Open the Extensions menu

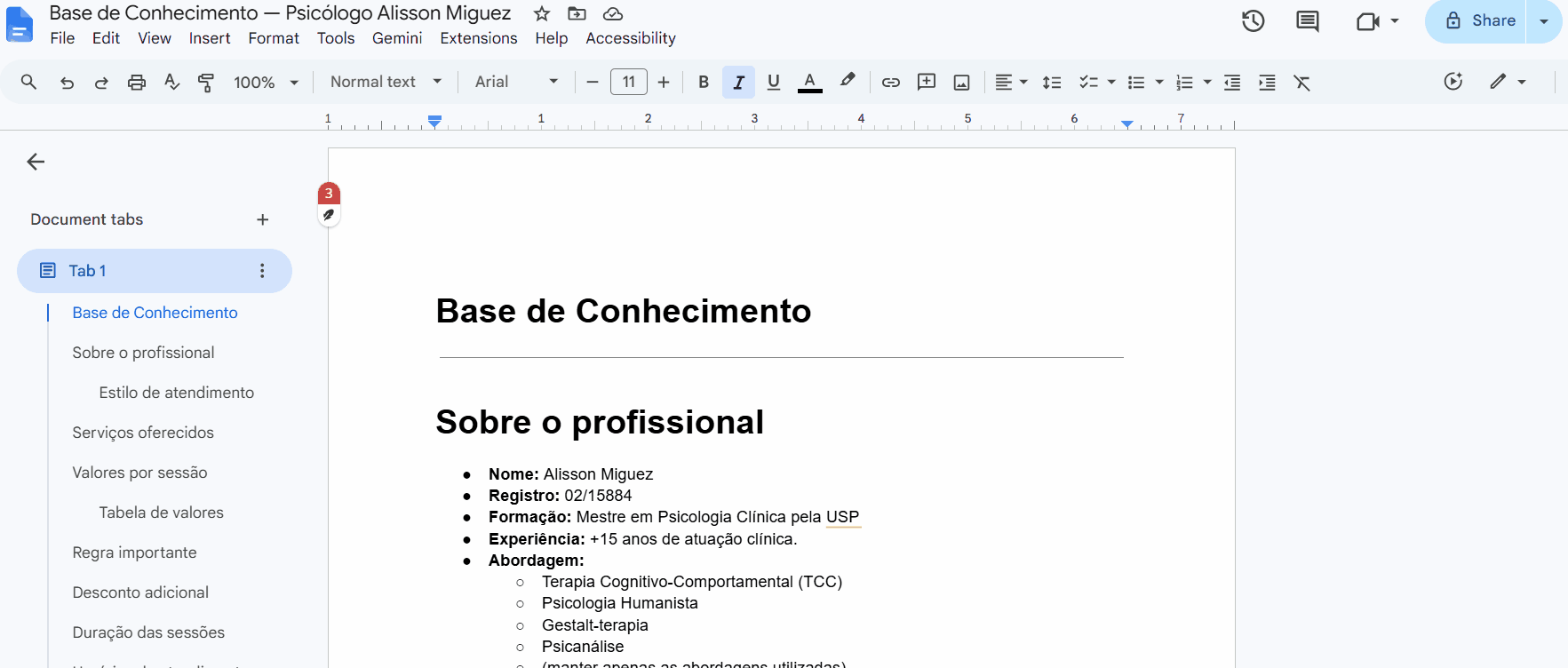click(x=479, y=38)
